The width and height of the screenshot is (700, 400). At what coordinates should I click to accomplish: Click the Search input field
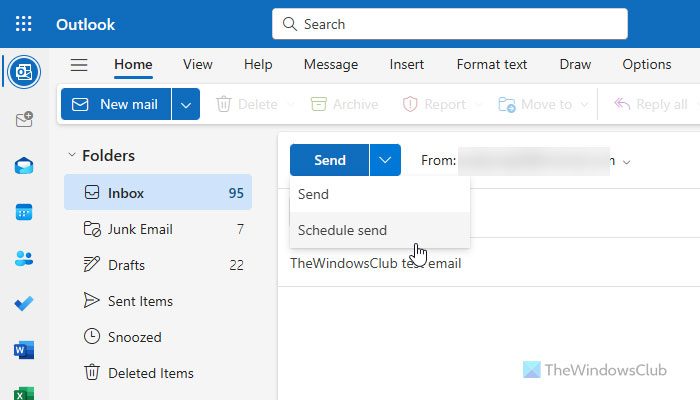point(450,24)
